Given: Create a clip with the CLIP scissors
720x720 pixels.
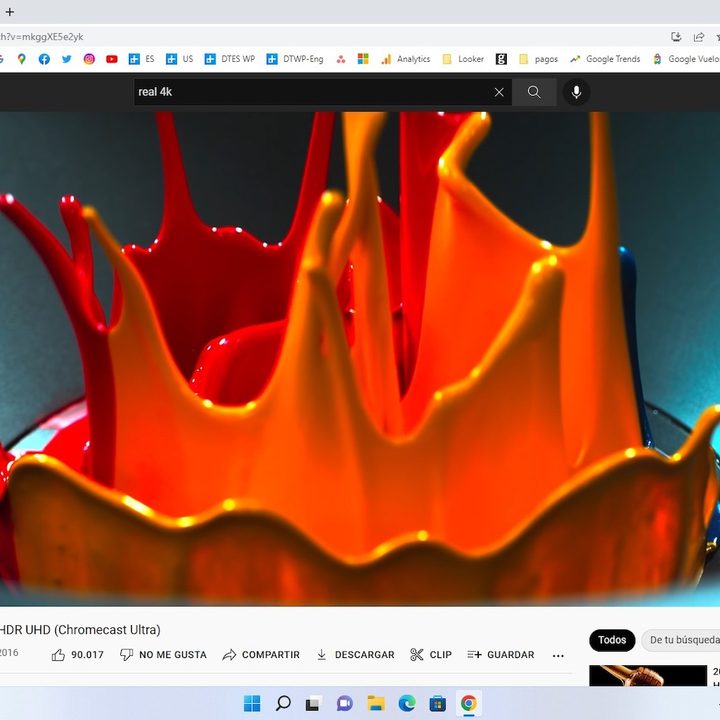Looking at the screenshot, I should (431, 655).
